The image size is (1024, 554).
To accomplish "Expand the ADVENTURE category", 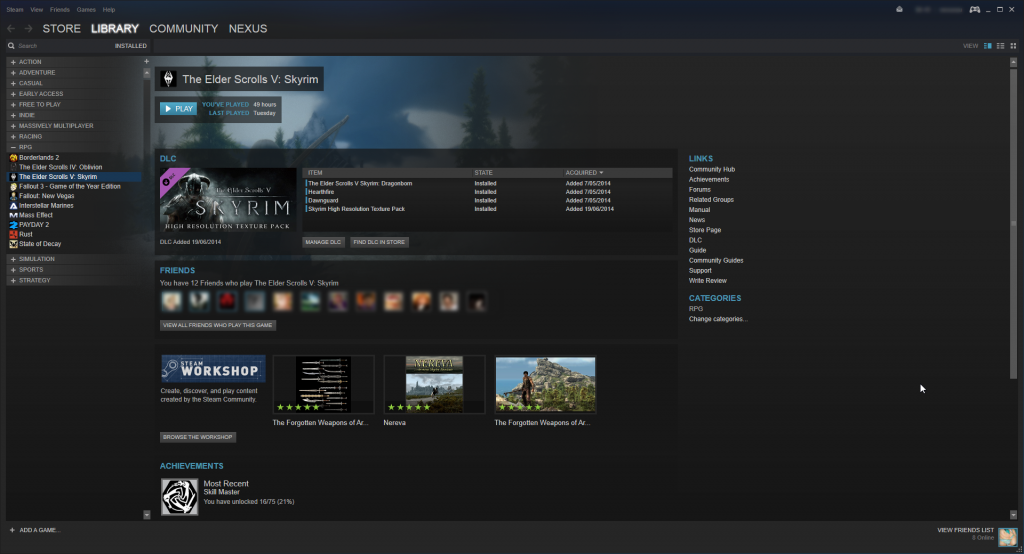I will pyautogui.click(x=13, y=73).
